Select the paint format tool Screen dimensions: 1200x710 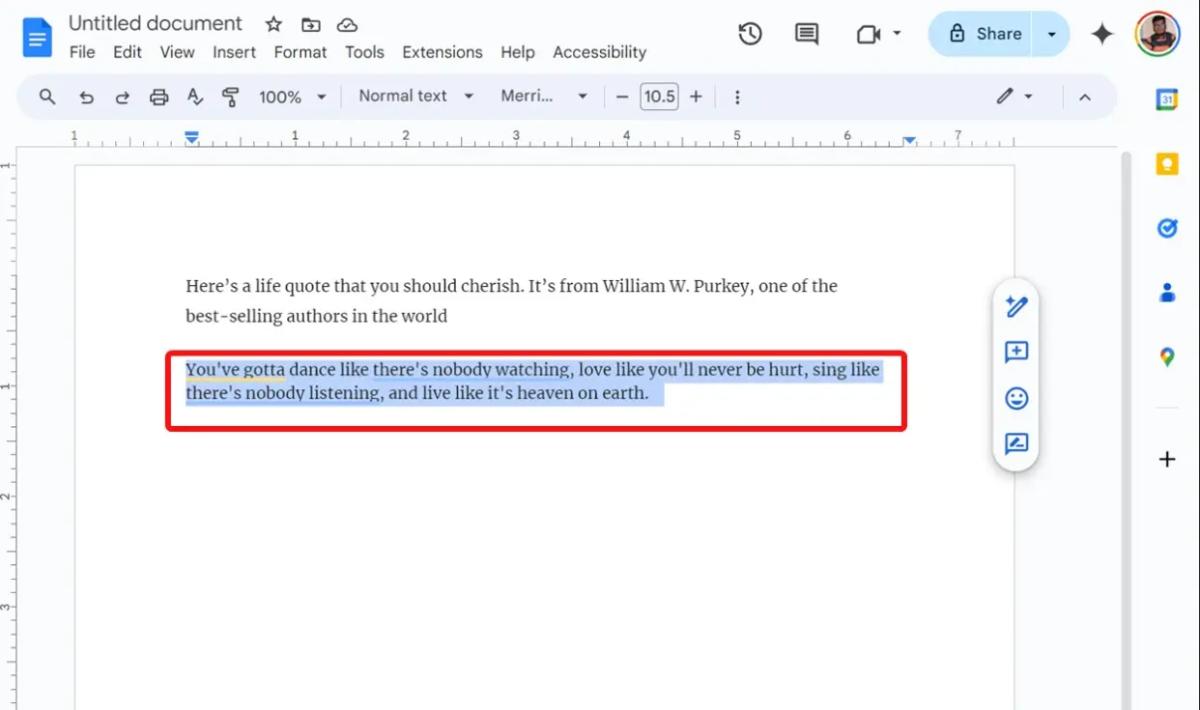tap(231, 96)
